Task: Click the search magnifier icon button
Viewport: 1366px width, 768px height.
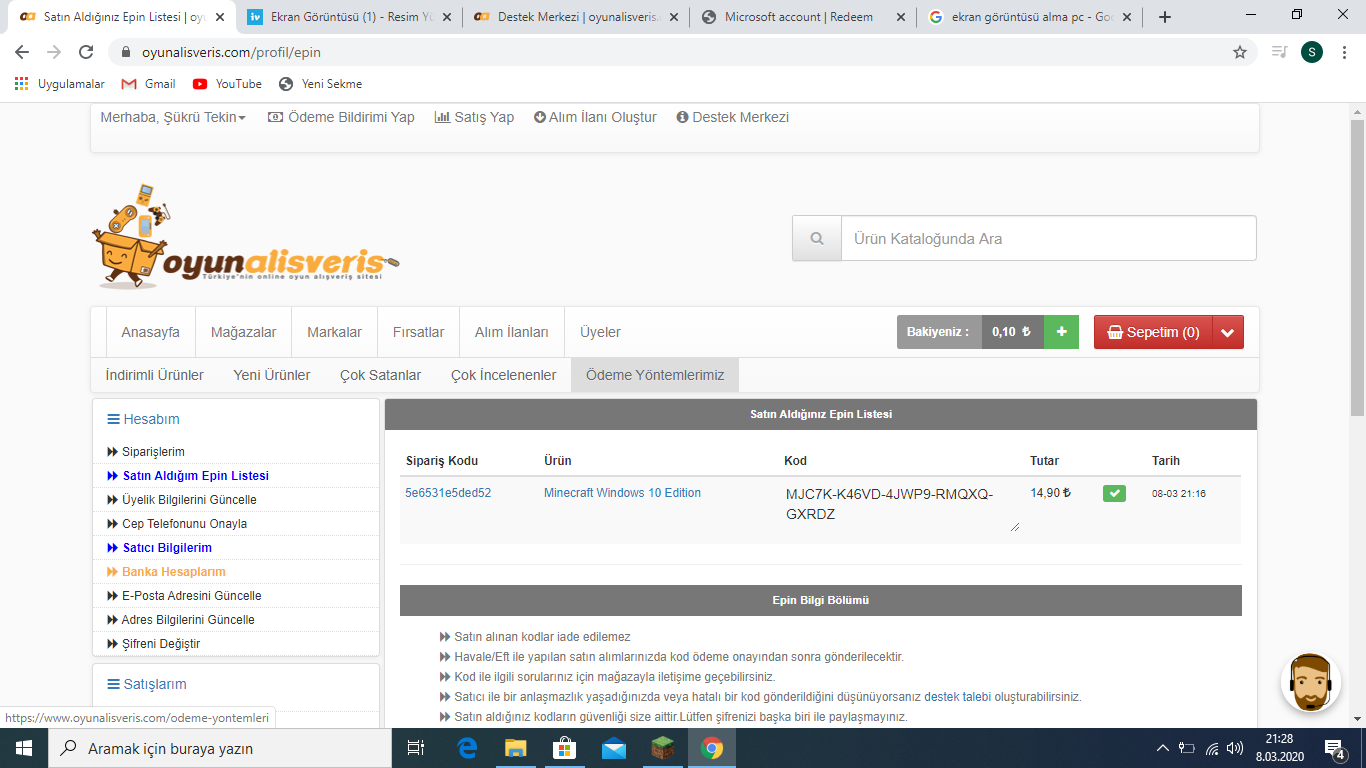Action: tap(817, 239)
